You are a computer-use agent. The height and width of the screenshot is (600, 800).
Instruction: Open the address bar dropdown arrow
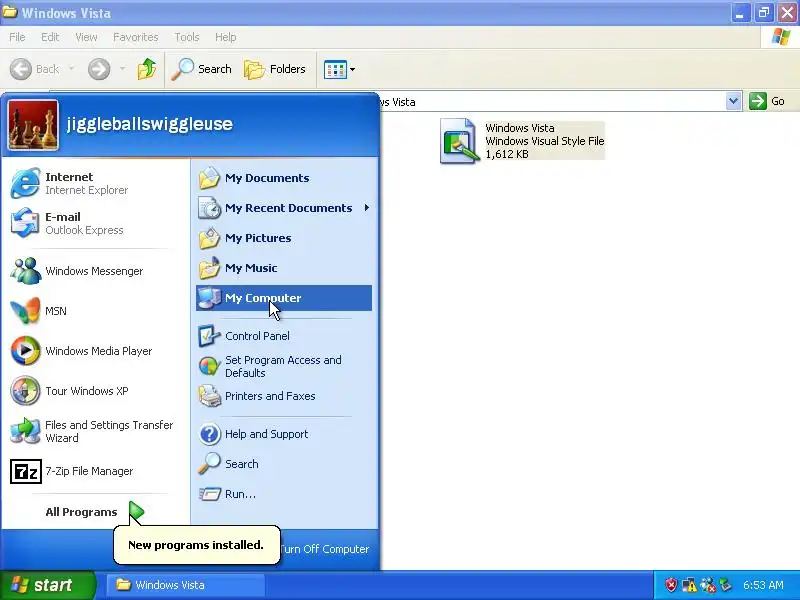(x=733, y=101)
